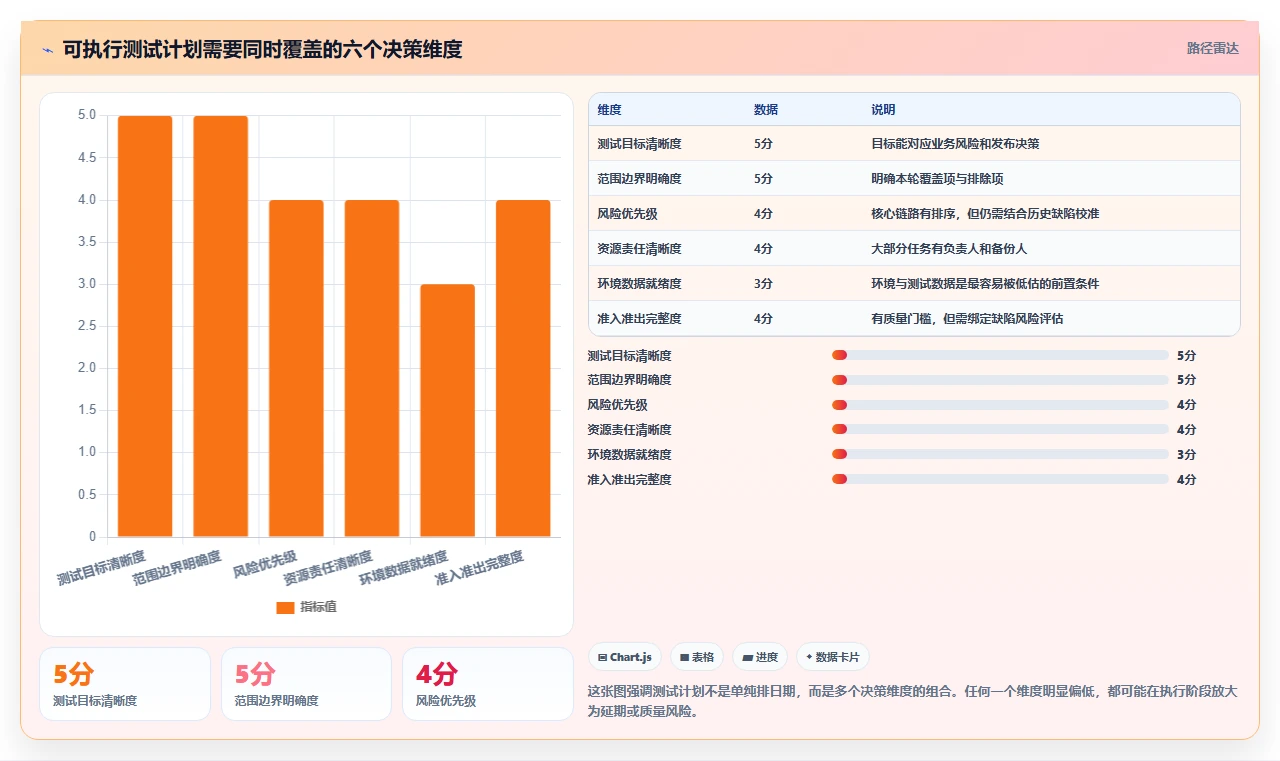1280x761 pixels.
Task: Click 资源责任清晰度 progress bar
Action: click(x=1000, y=430)
